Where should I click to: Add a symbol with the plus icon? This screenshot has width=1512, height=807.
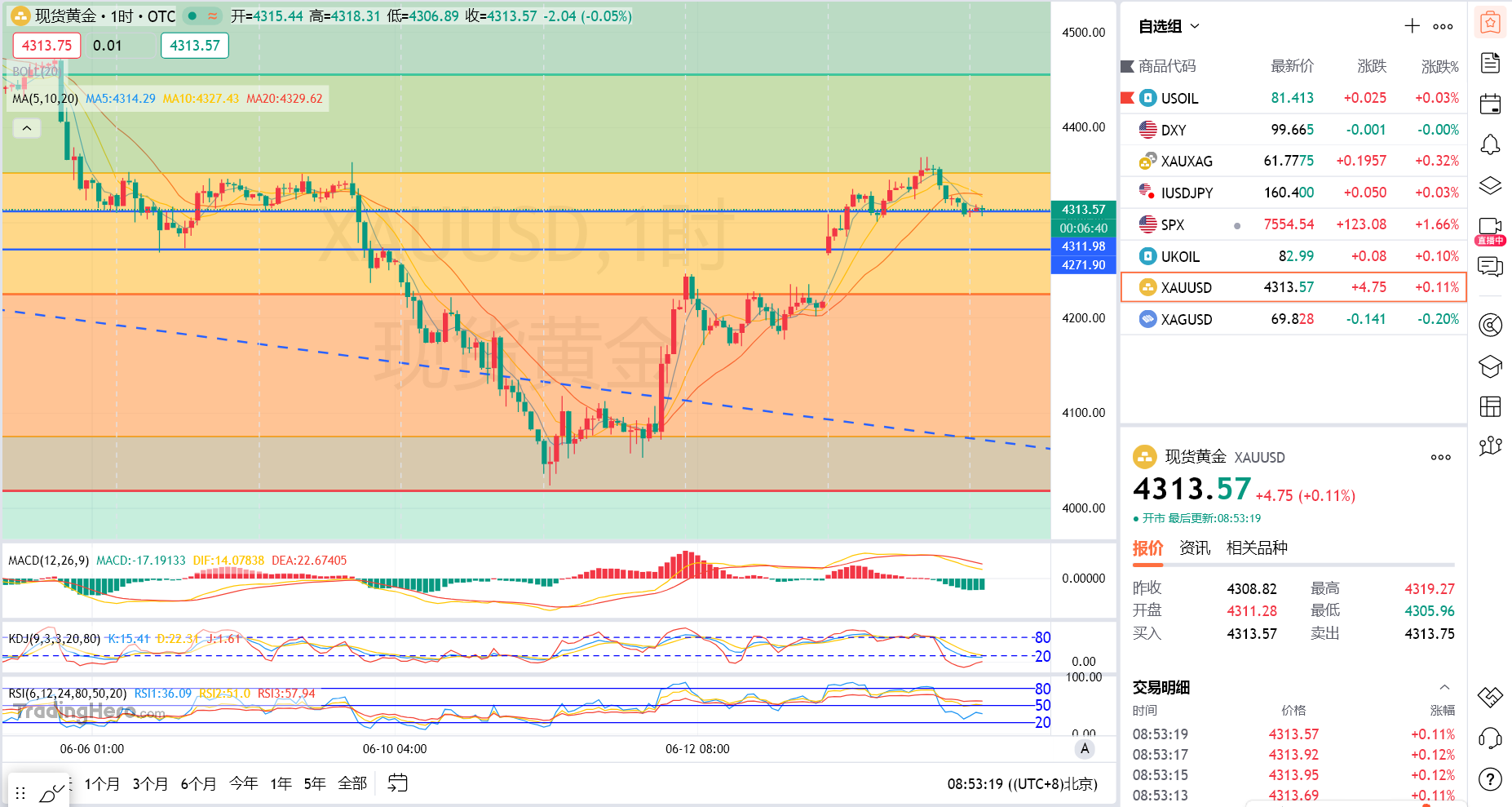click(x=1412, y=26)
